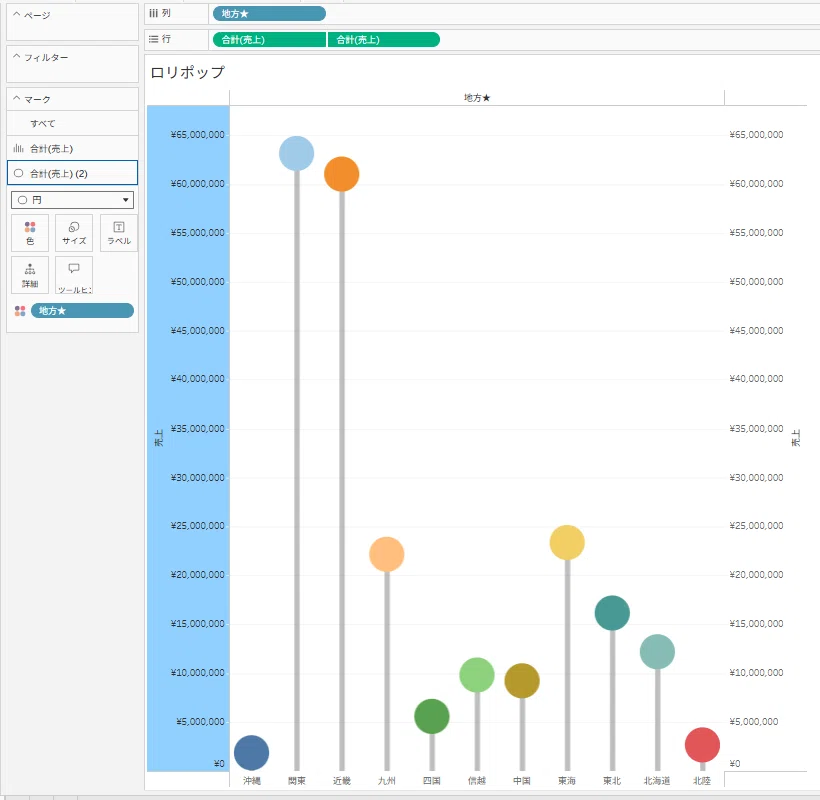Click the 地方★ pill on columns shelf
The height and width of the screenshot is (800, 820).
[269, 14]
